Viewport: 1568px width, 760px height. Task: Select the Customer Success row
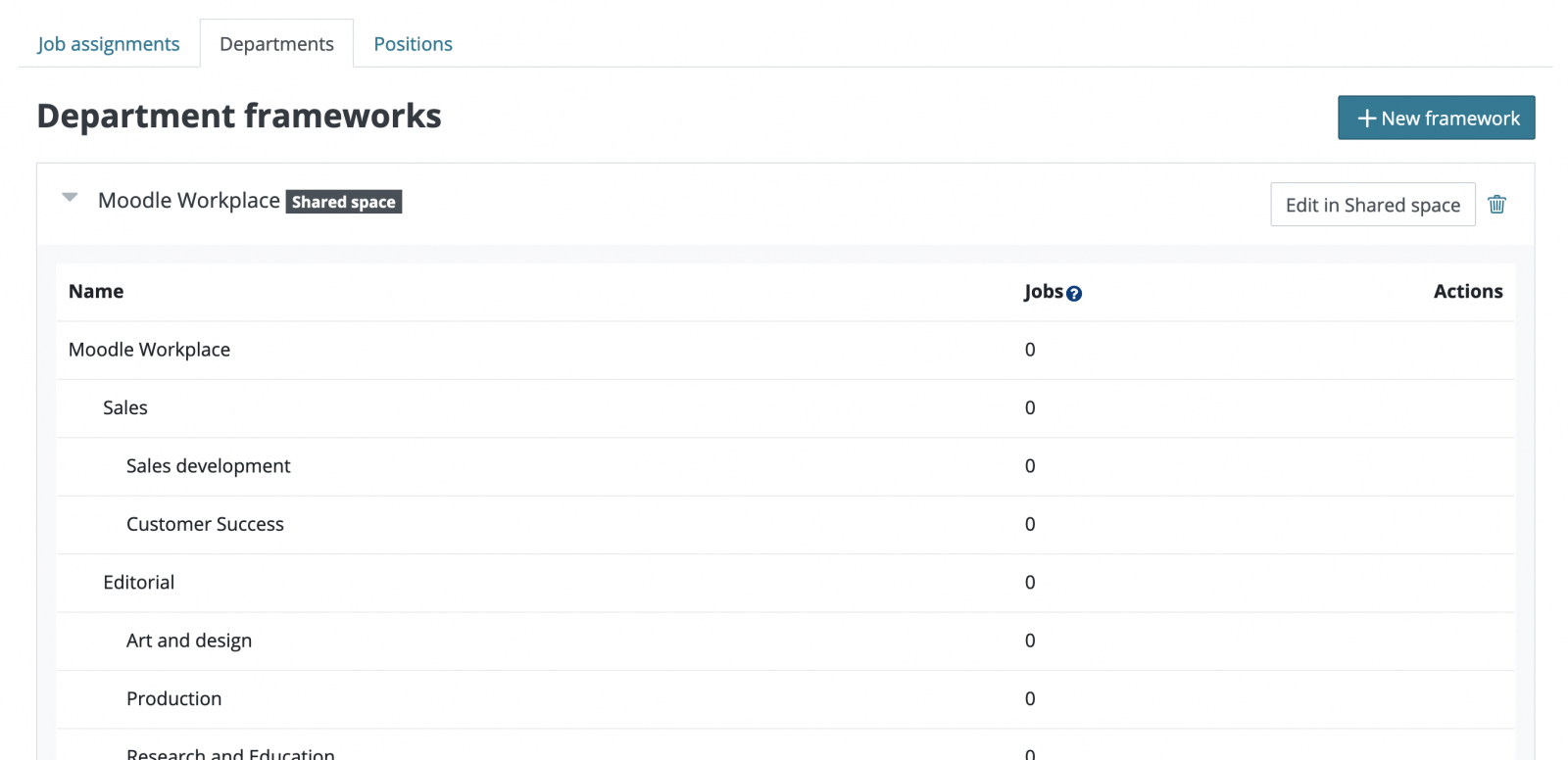pos(785,524)
